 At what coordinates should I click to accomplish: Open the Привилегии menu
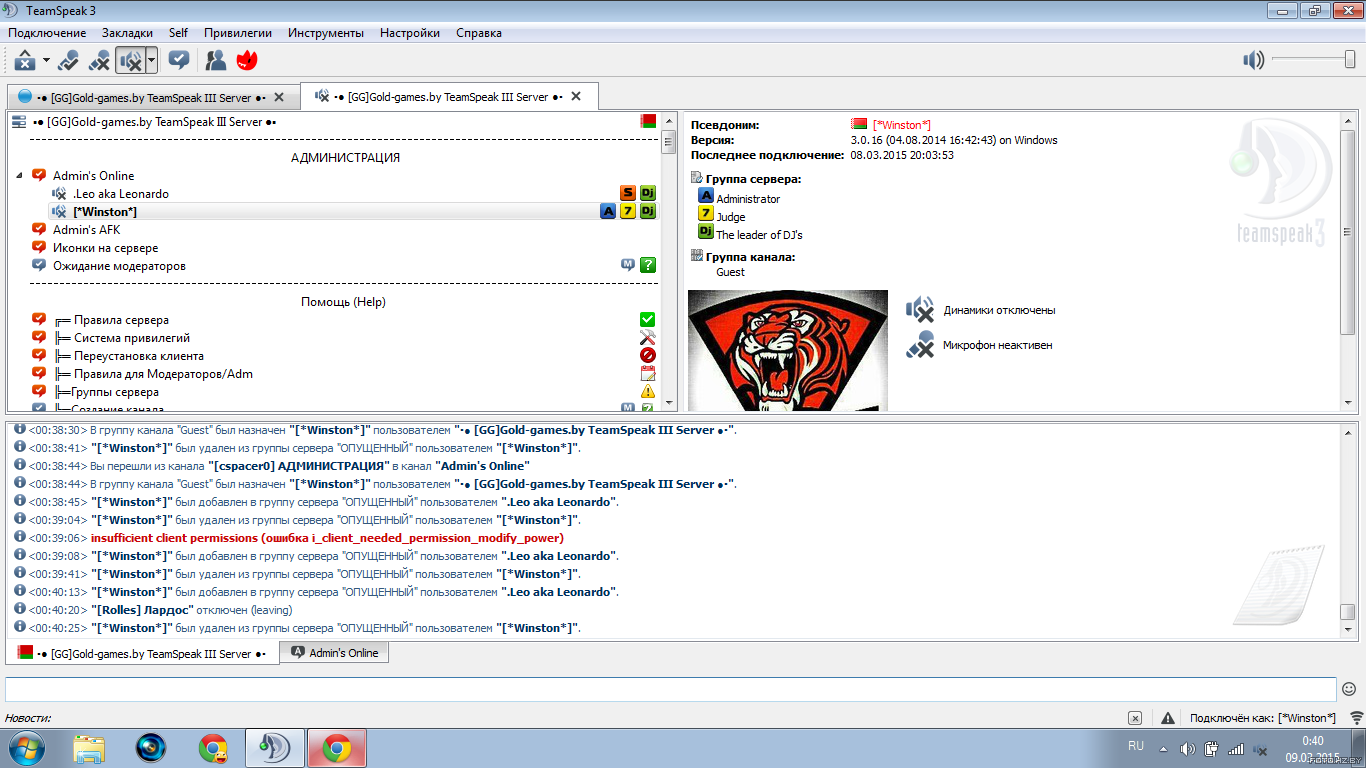[238, 33]
